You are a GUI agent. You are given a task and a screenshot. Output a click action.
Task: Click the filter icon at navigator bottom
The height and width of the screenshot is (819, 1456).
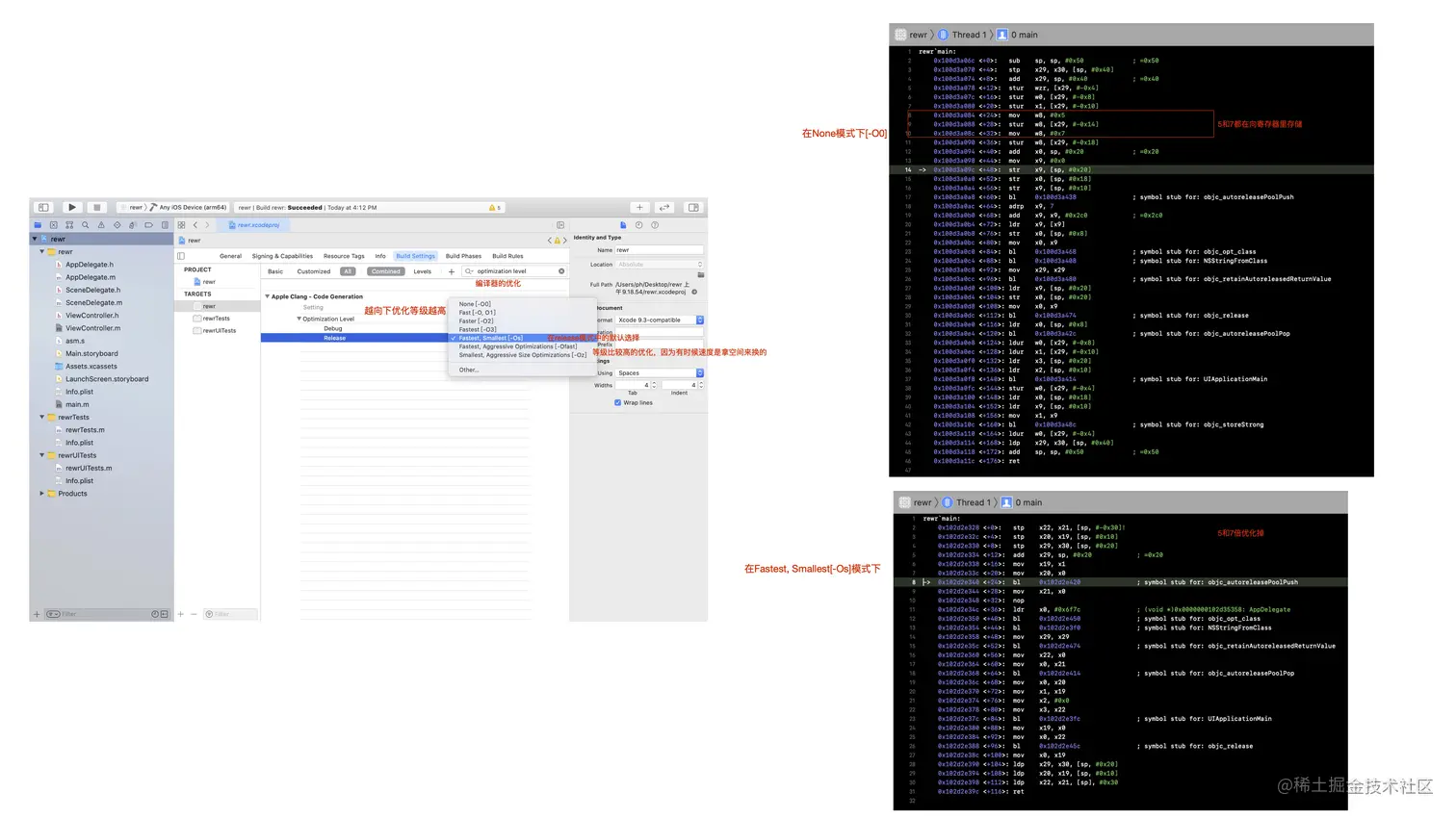click(x=55, y=613)
